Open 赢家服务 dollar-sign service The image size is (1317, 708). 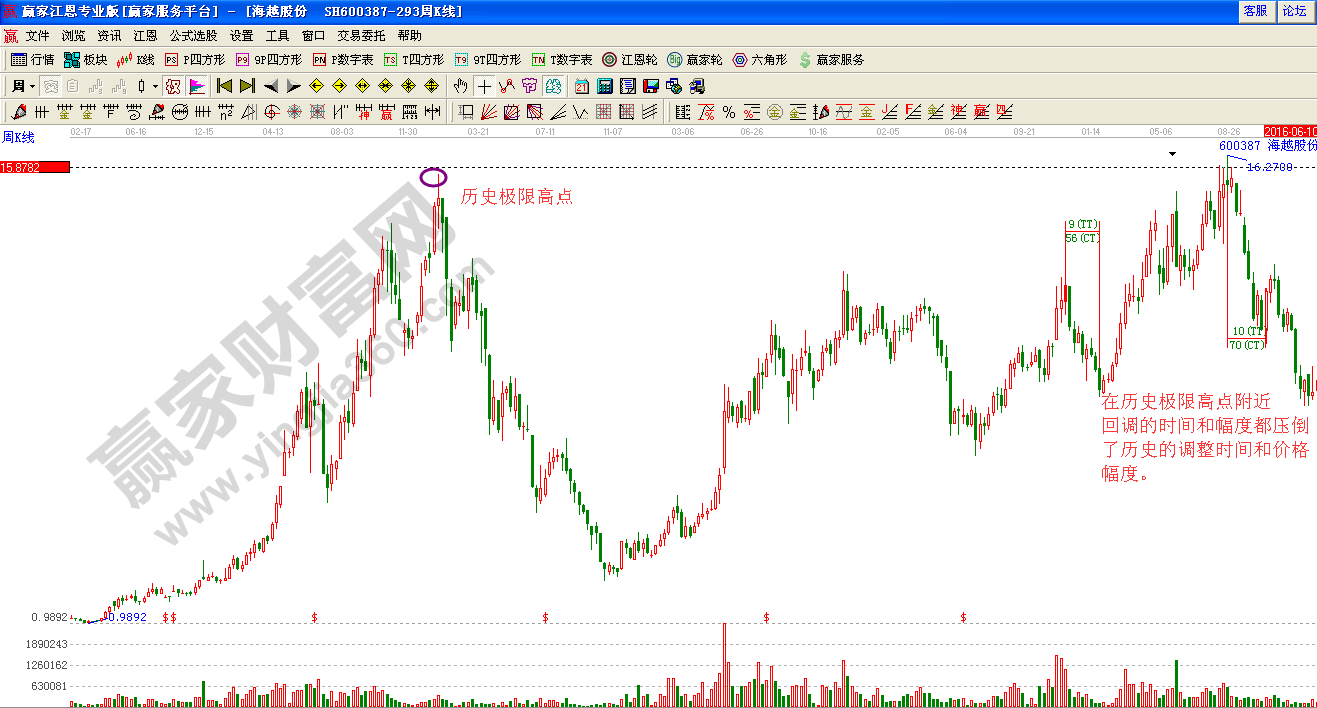(831, 60)
